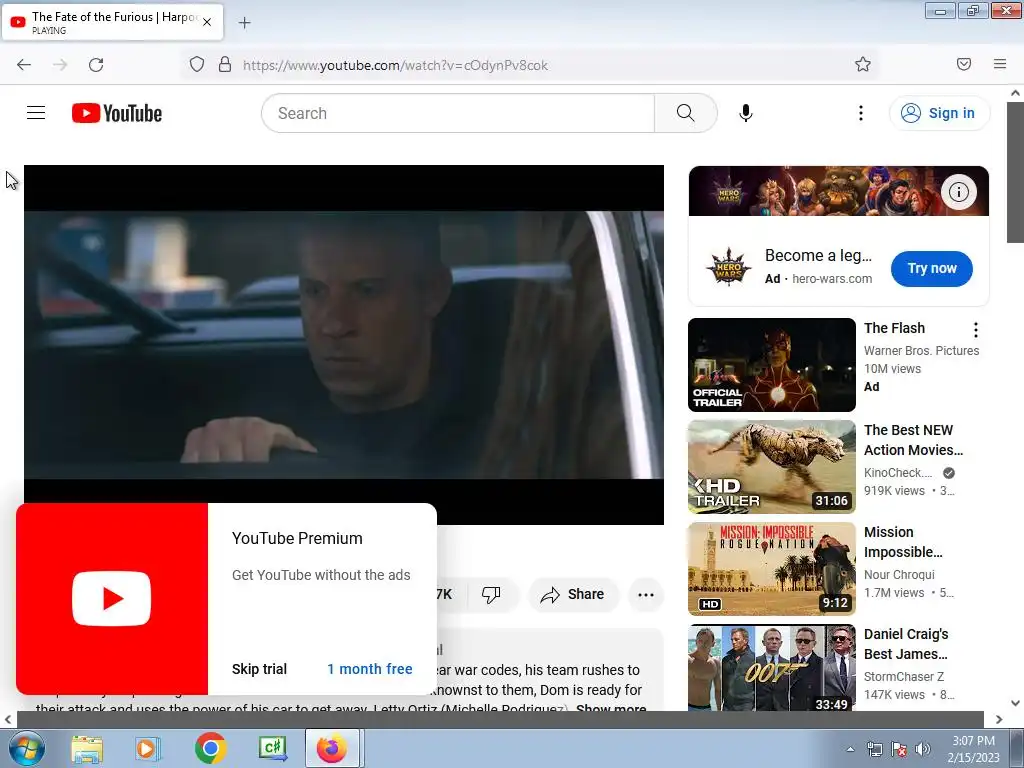
Task: Click the address bar URL
Action: click(x=395, y=65)
